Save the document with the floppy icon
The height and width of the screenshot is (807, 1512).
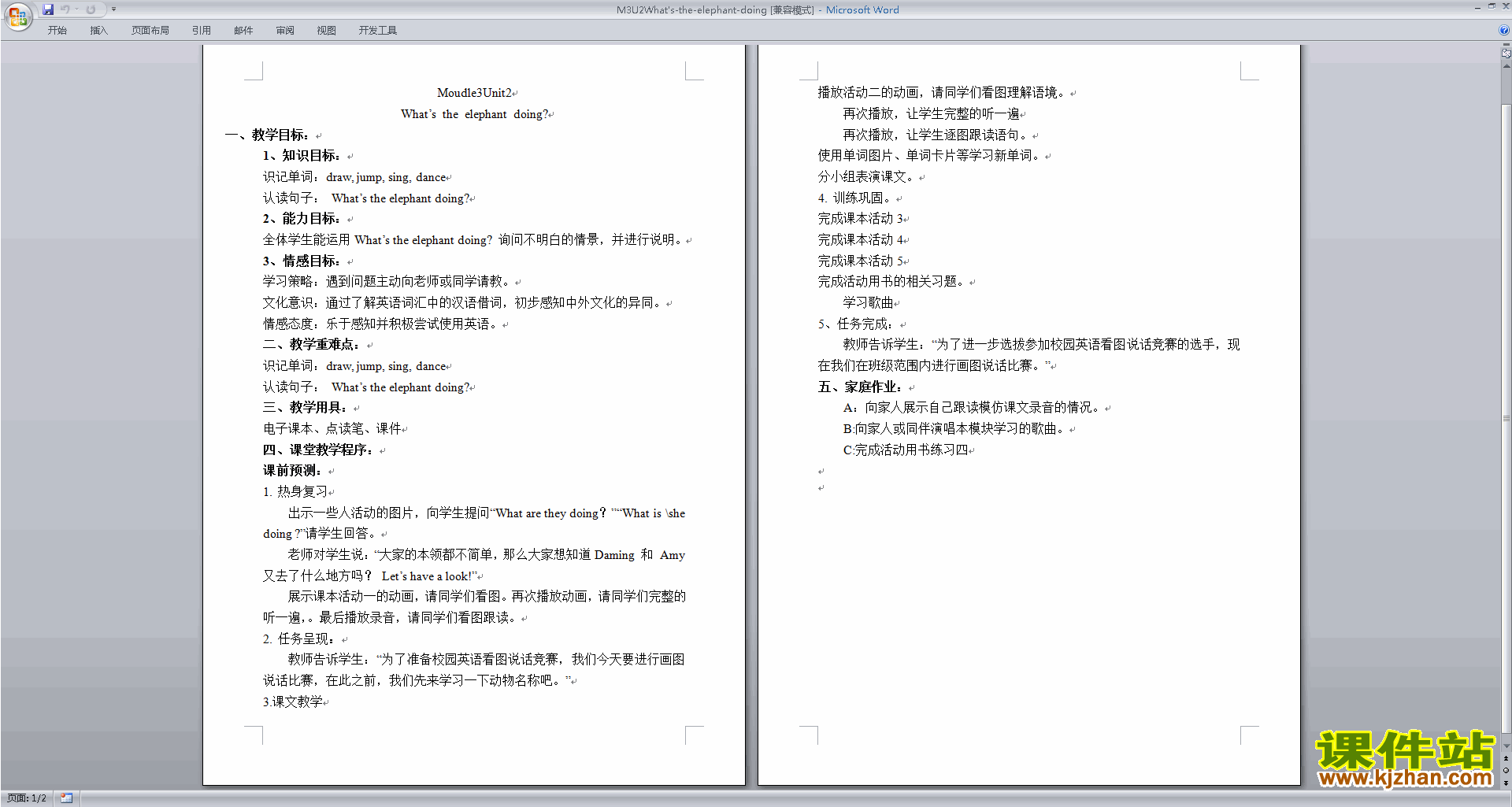tap(48, 9)
